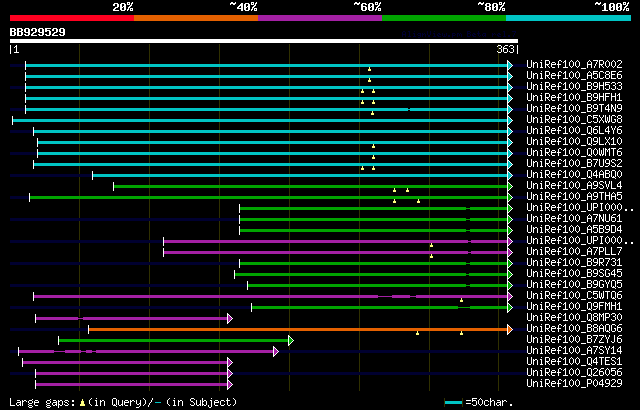
Task: Click the yellow query-gap symbol in the legend
Action: pyautogui.click(x=82, y=403)
